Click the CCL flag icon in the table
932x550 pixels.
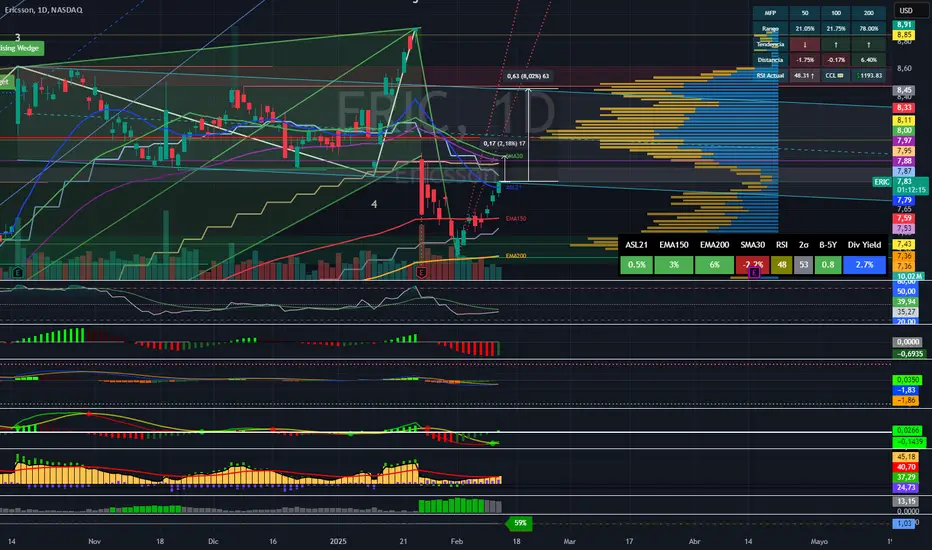coord(840,76)
